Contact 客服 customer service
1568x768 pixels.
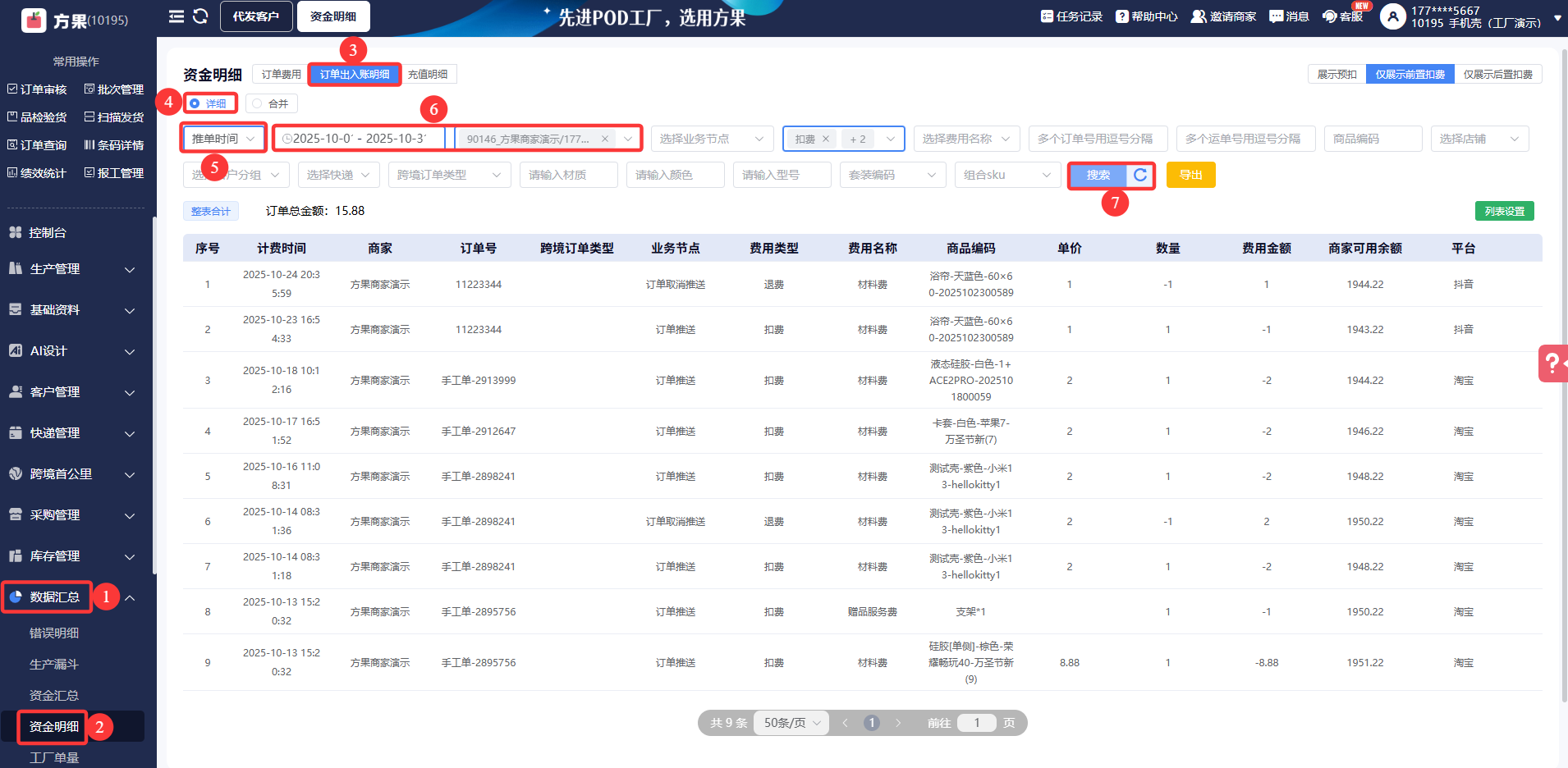tap(1342, 16)
